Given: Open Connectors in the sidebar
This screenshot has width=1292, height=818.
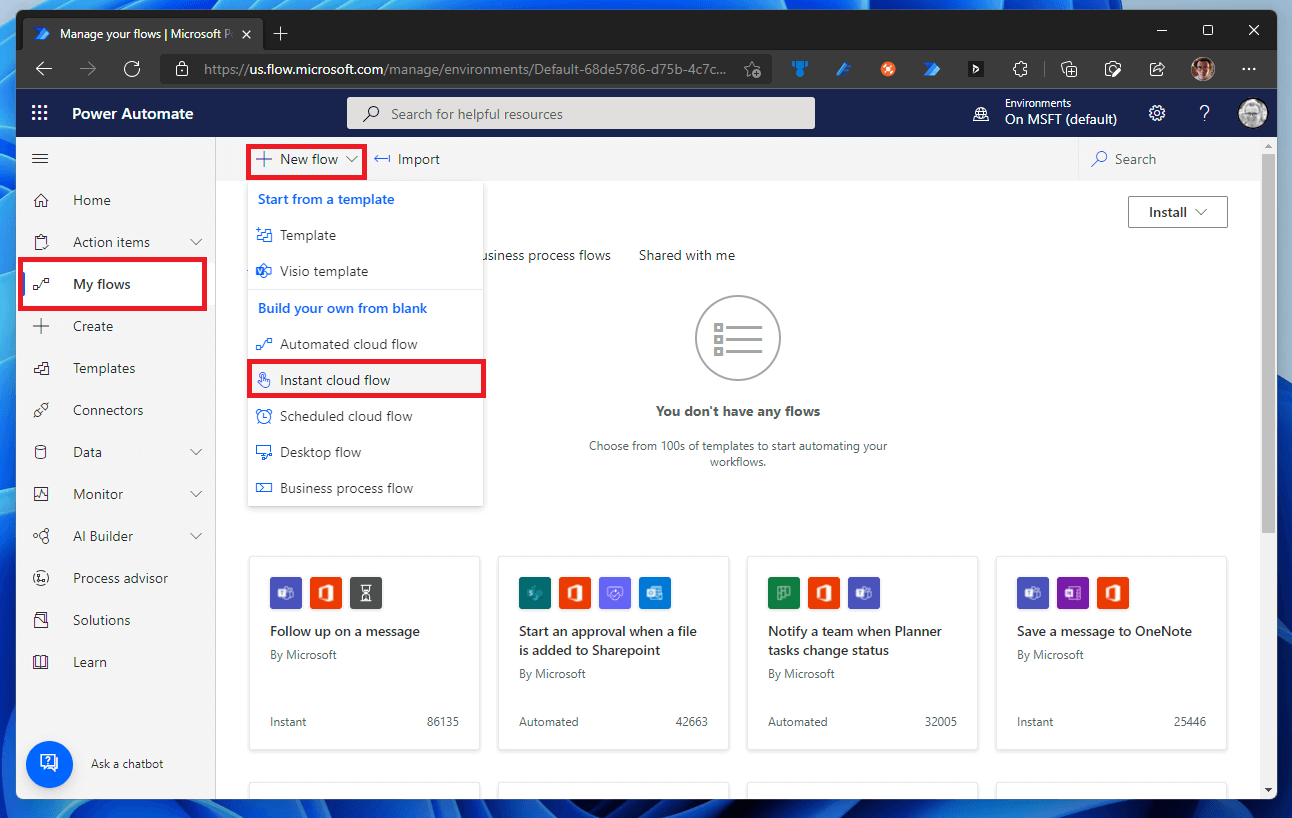Looking at the screenshot, I should (116, 410).
